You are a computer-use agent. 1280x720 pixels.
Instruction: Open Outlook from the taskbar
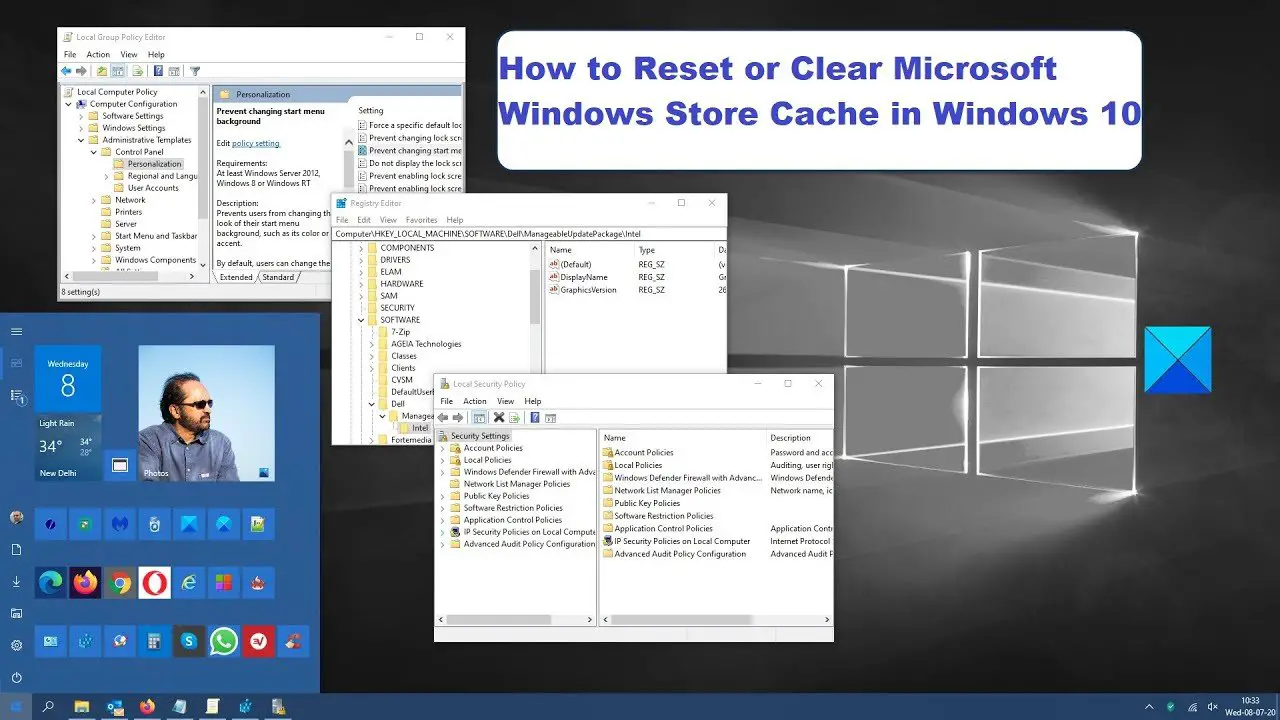pos(115,706)
